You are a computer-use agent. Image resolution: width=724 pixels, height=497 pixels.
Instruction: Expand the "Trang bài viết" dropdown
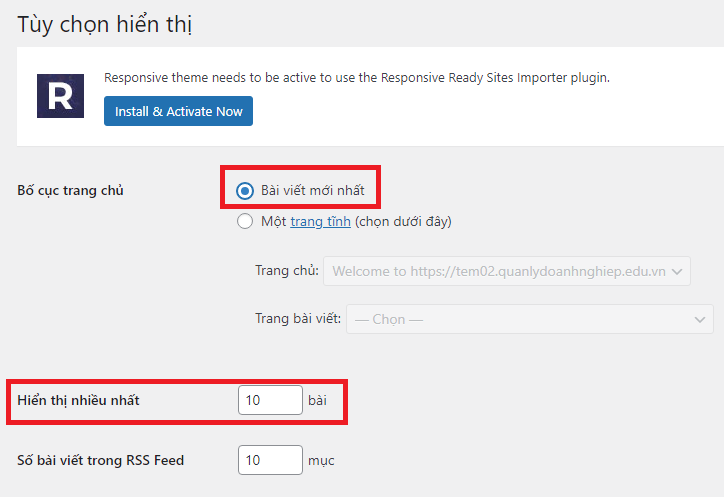tap(529, 319)
